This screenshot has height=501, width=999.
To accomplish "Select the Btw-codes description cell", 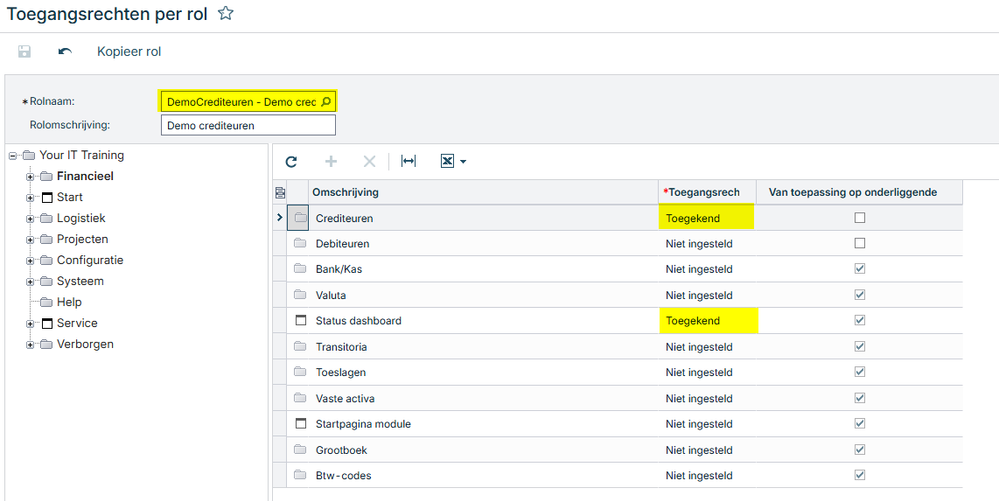I will point(484,476).
